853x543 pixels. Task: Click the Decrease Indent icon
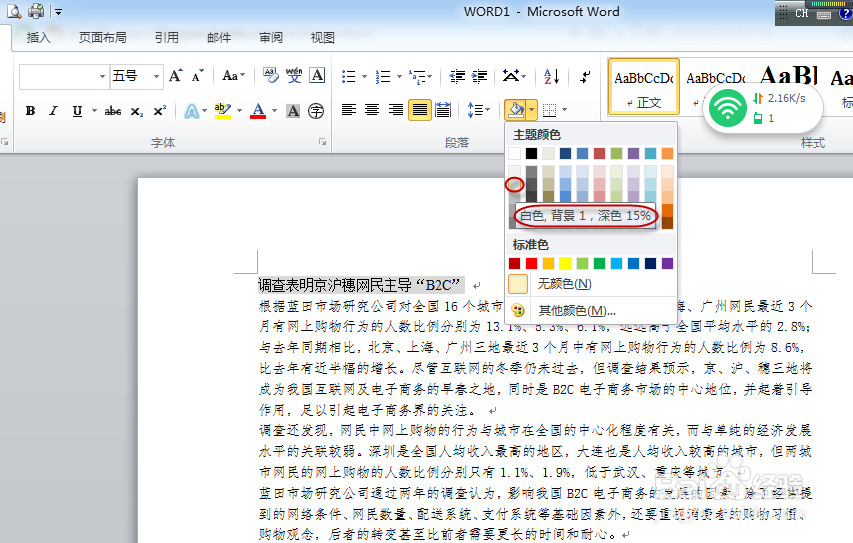(457, 76)
